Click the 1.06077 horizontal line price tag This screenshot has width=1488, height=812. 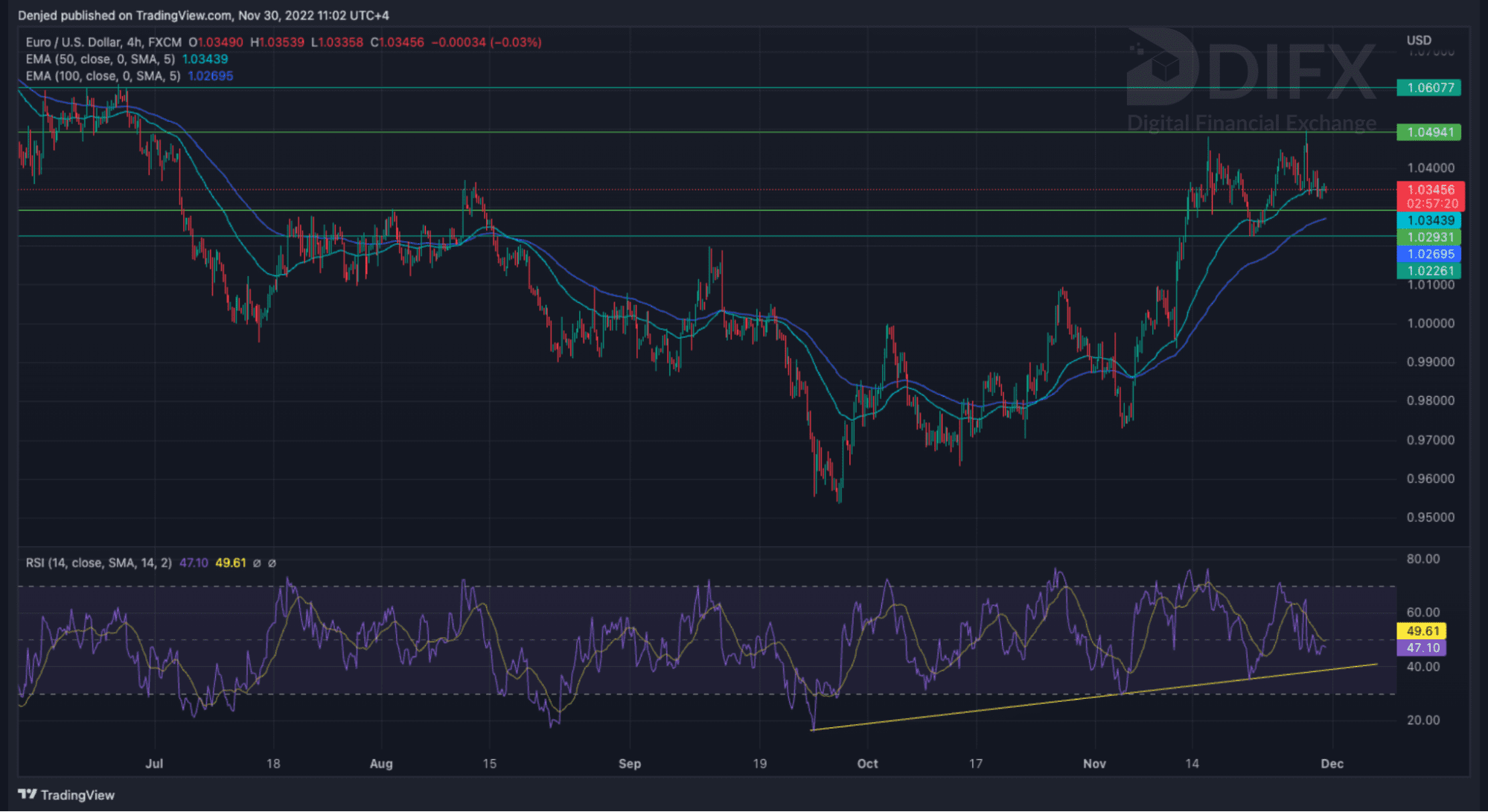(1429, 88)
